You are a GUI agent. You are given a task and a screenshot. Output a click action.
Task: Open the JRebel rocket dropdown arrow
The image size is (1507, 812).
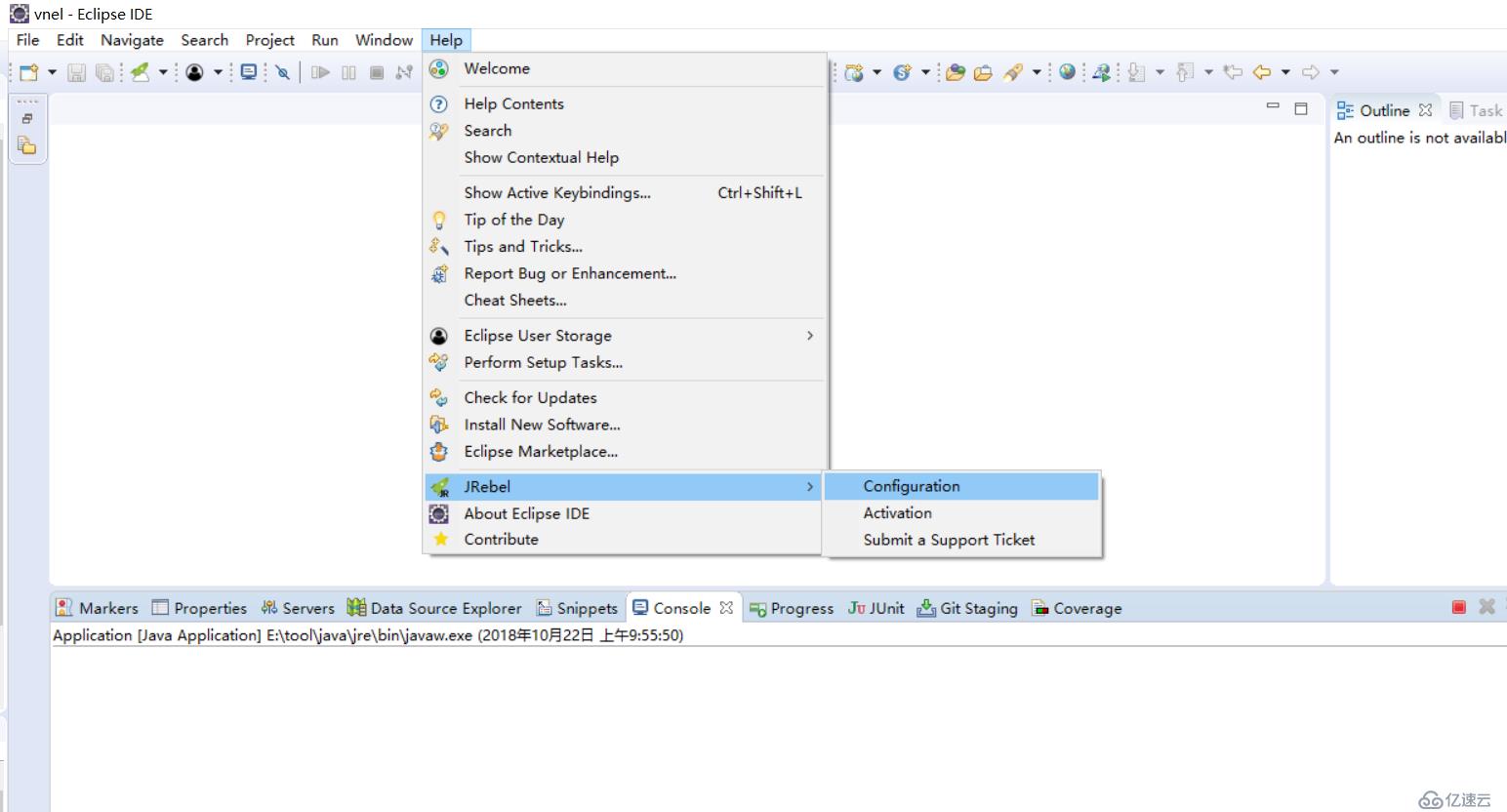(x=163, y=72)
